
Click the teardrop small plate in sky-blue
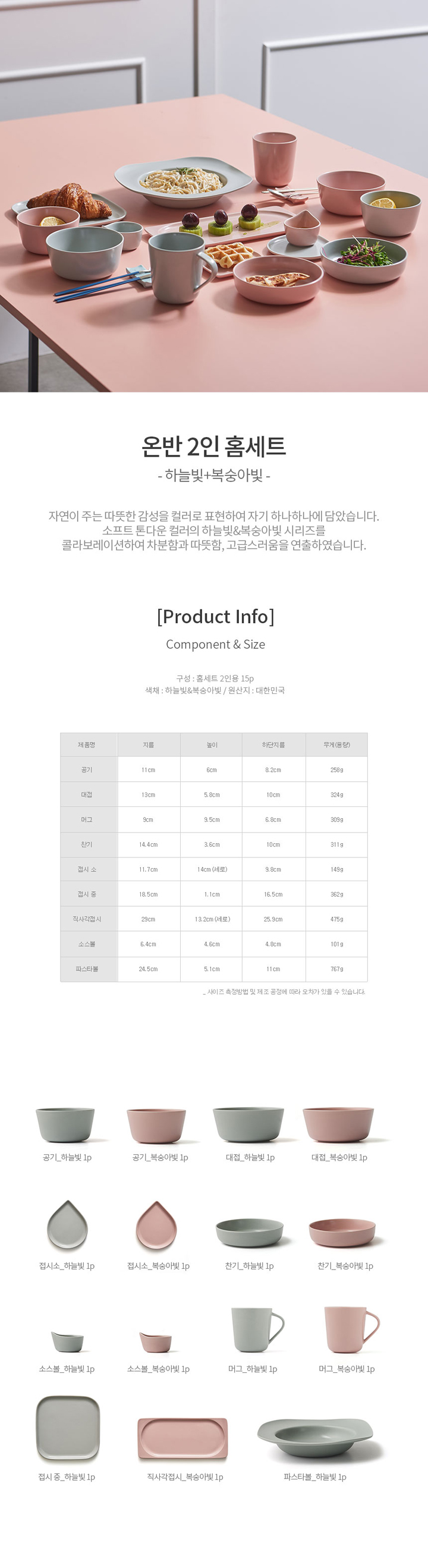(68, 1226)
